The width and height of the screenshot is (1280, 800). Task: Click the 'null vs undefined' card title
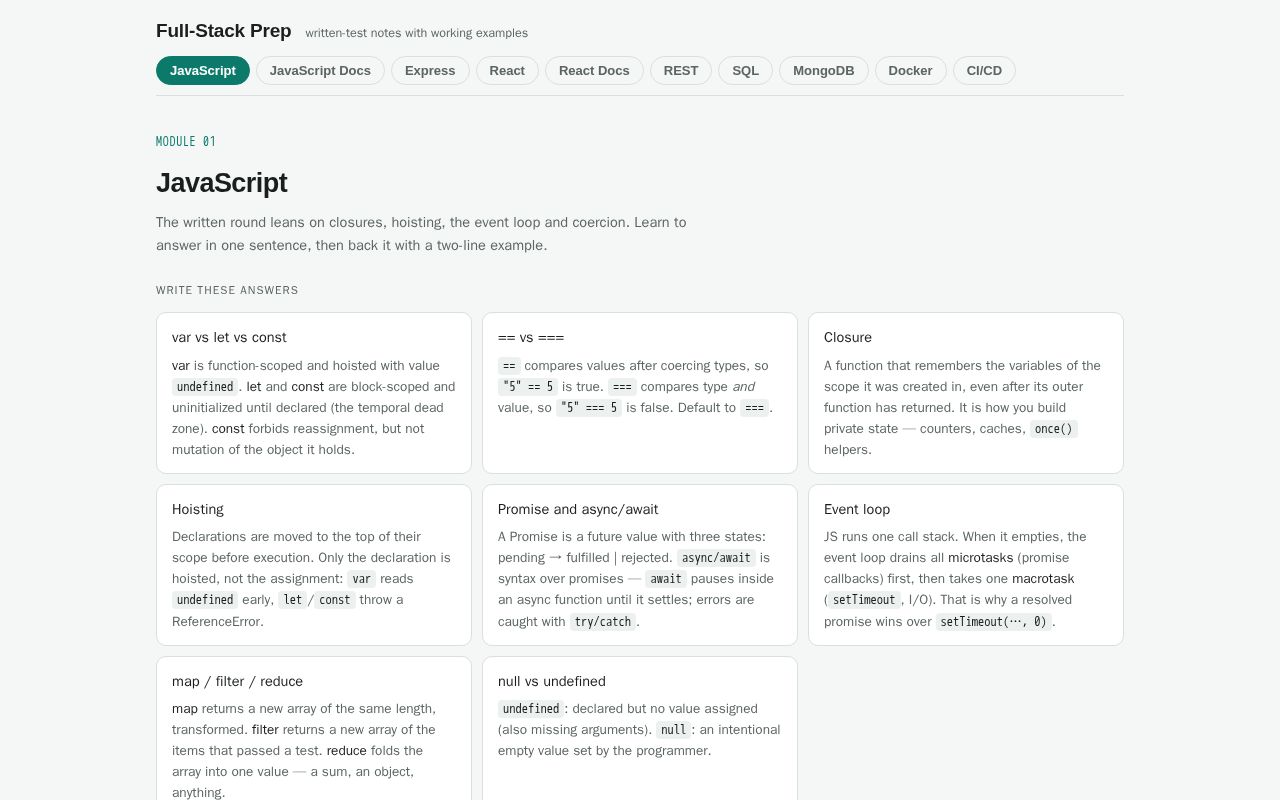pos(552,681)
